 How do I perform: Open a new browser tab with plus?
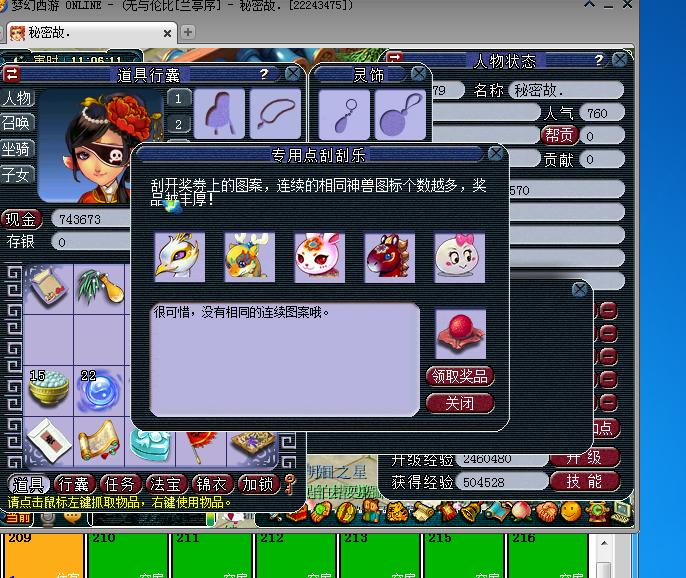tap(187, 32)
